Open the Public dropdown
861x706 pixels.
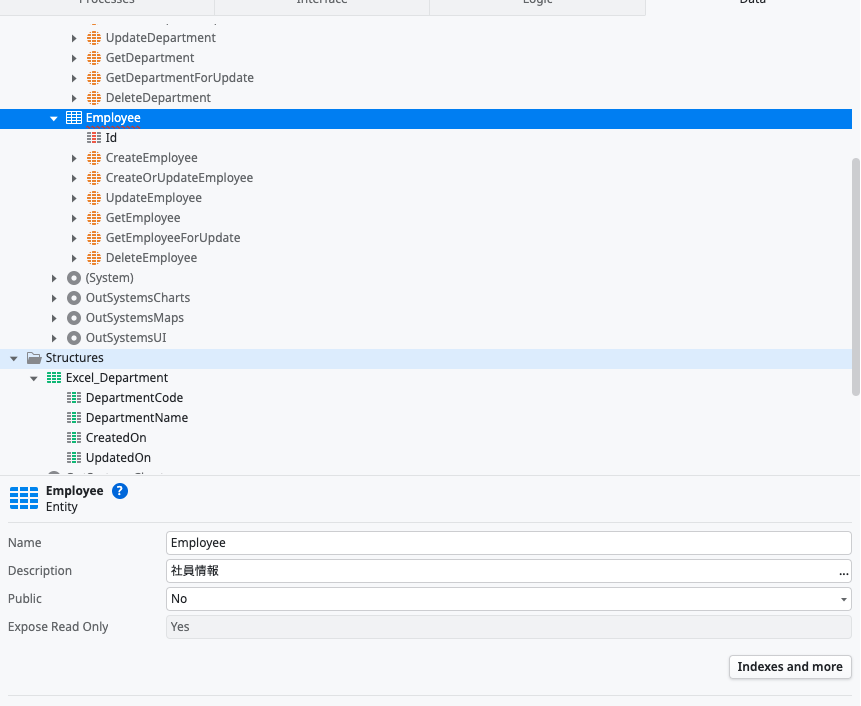click(843, 599)
